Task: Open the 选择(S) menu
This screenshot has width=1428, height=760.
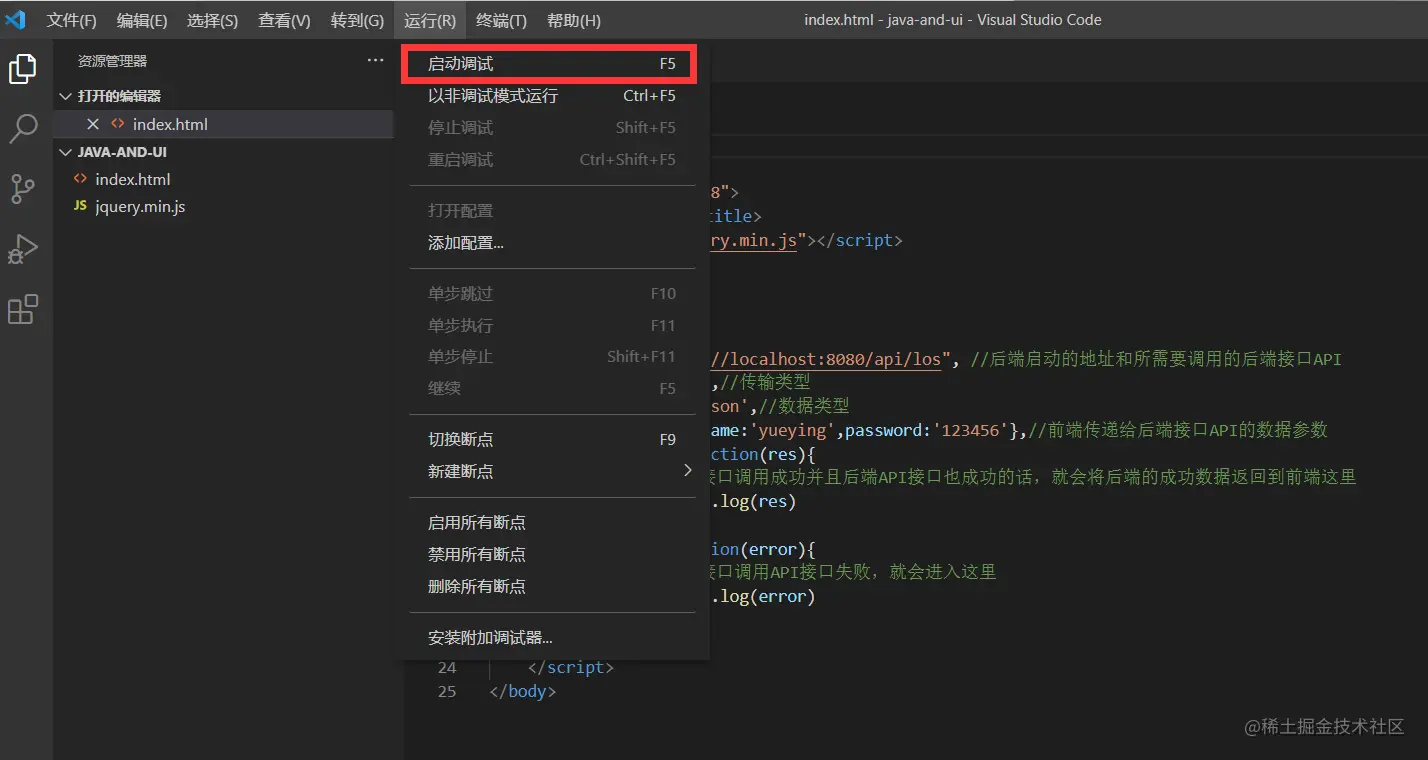Action: [213, 20]
